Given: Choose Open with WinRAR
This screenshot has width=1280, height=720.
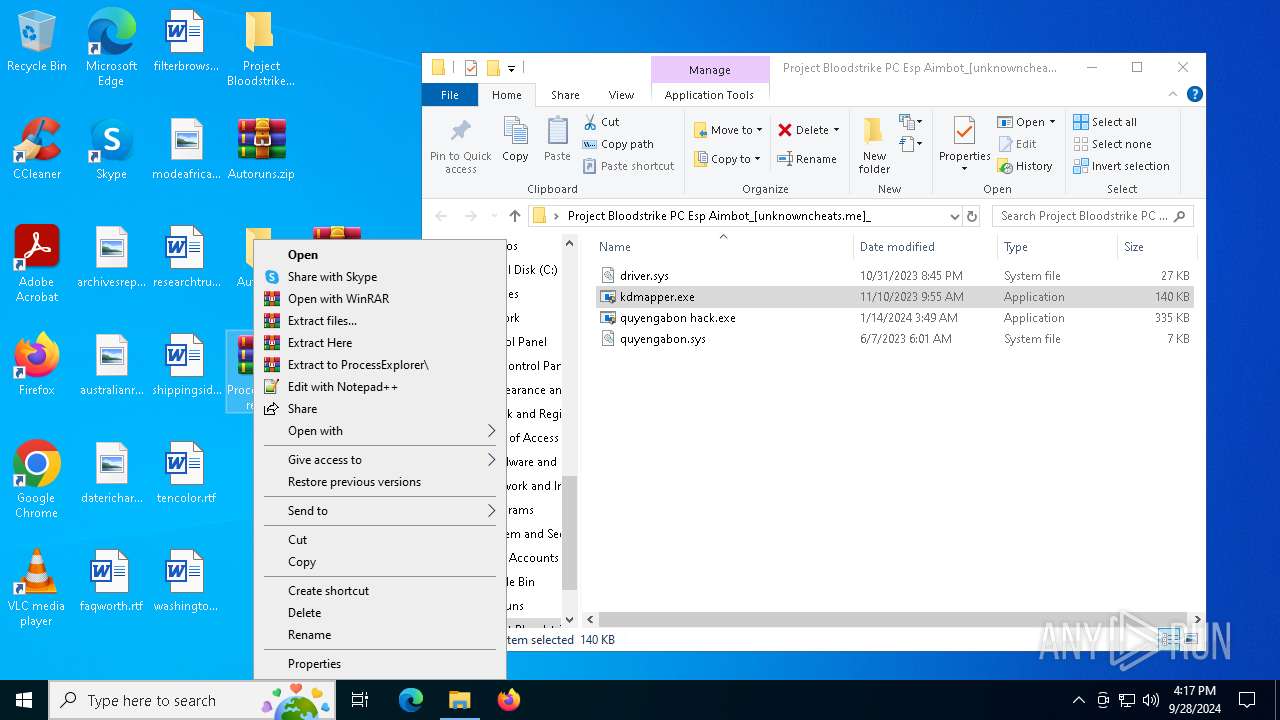Looking at the screenshot, I should pos(380,299).
